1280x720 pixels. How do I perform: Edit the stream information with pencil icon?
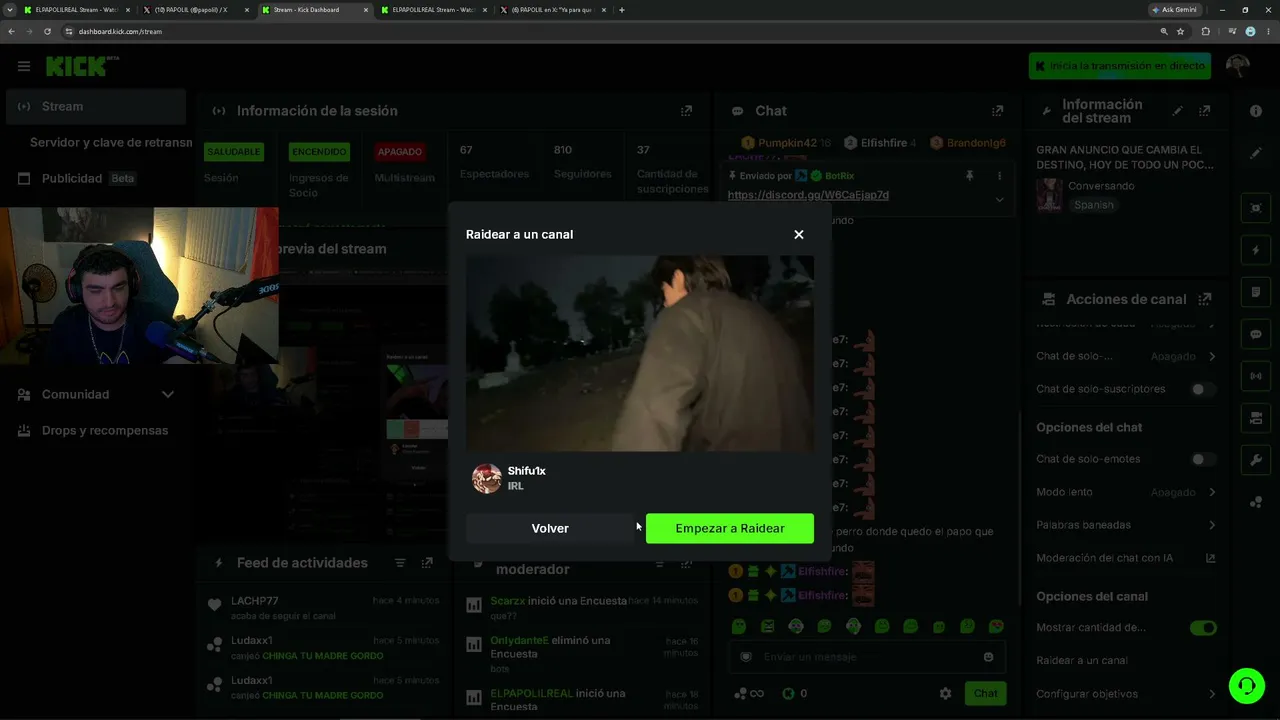pyautogui.click(x=1178, y=111)
